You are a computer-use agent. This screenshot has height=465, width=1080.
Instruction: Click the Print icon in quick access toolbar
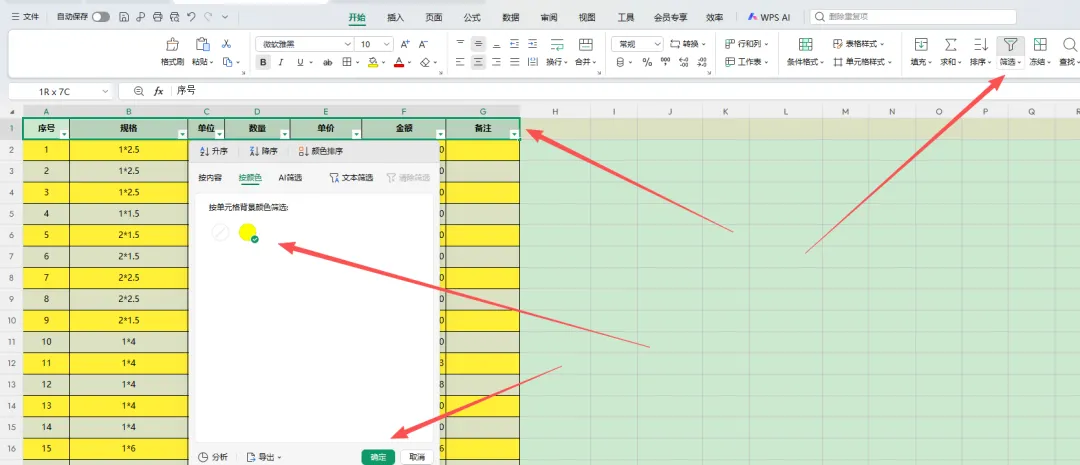click(x=158, y=17)
